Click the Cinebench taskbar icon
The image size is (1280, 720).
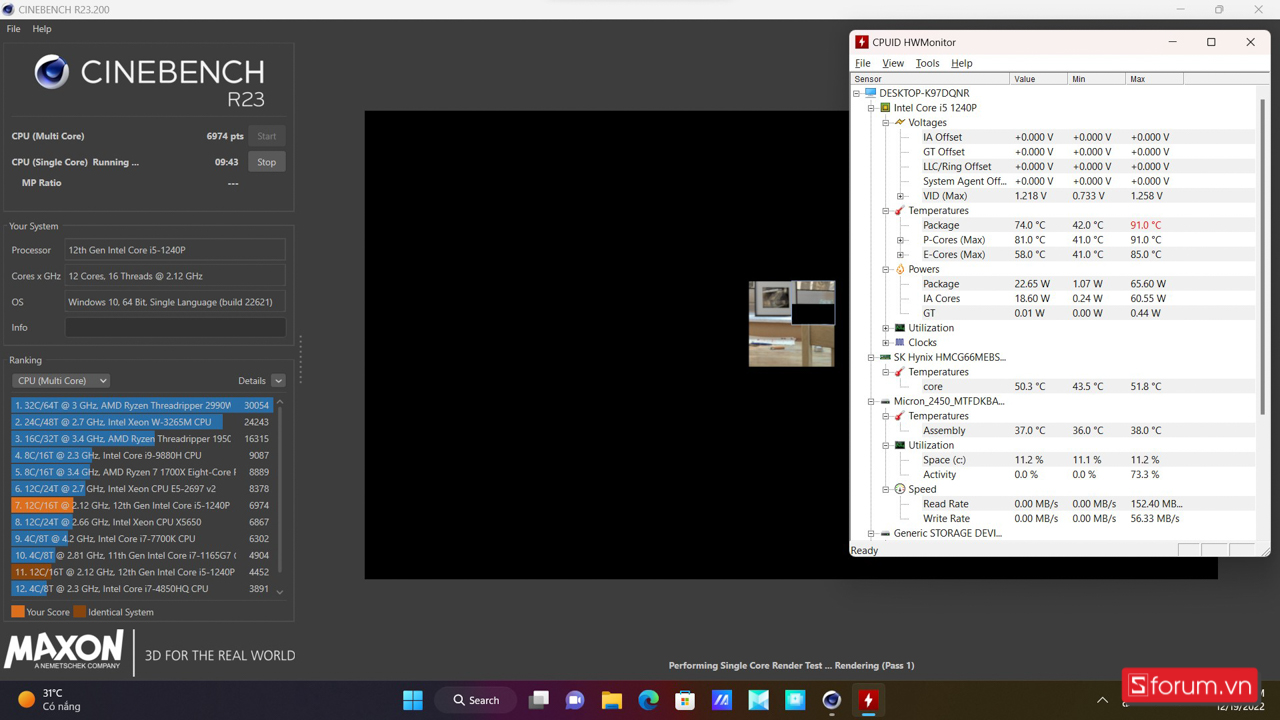(x=831, y=700)
